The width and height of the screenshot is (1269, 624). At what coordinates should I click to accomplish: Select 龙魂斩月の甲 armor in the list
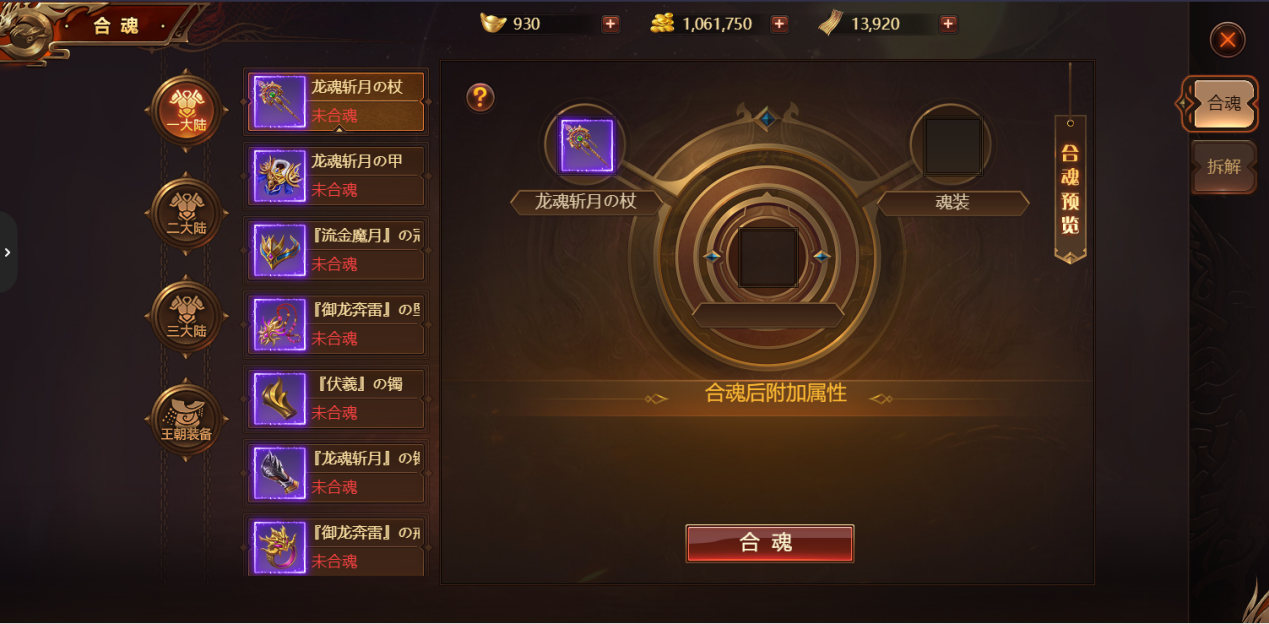pyautogui.click(x=336, y=176)
